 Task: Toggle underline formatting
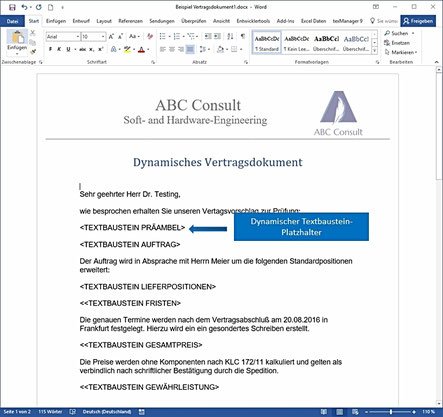(68, 49)
